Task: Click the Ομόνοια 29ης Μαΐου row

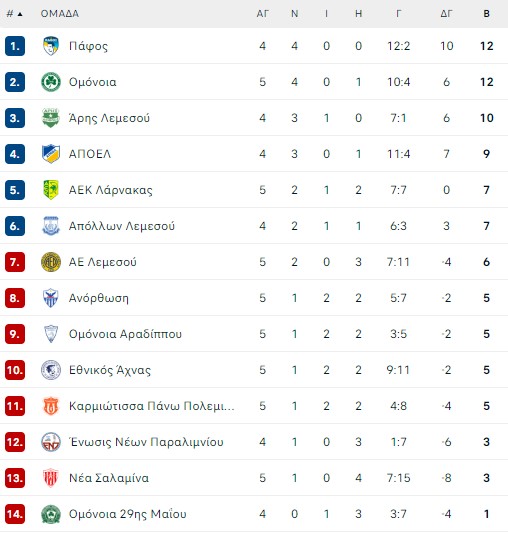Action: [254, 514]
